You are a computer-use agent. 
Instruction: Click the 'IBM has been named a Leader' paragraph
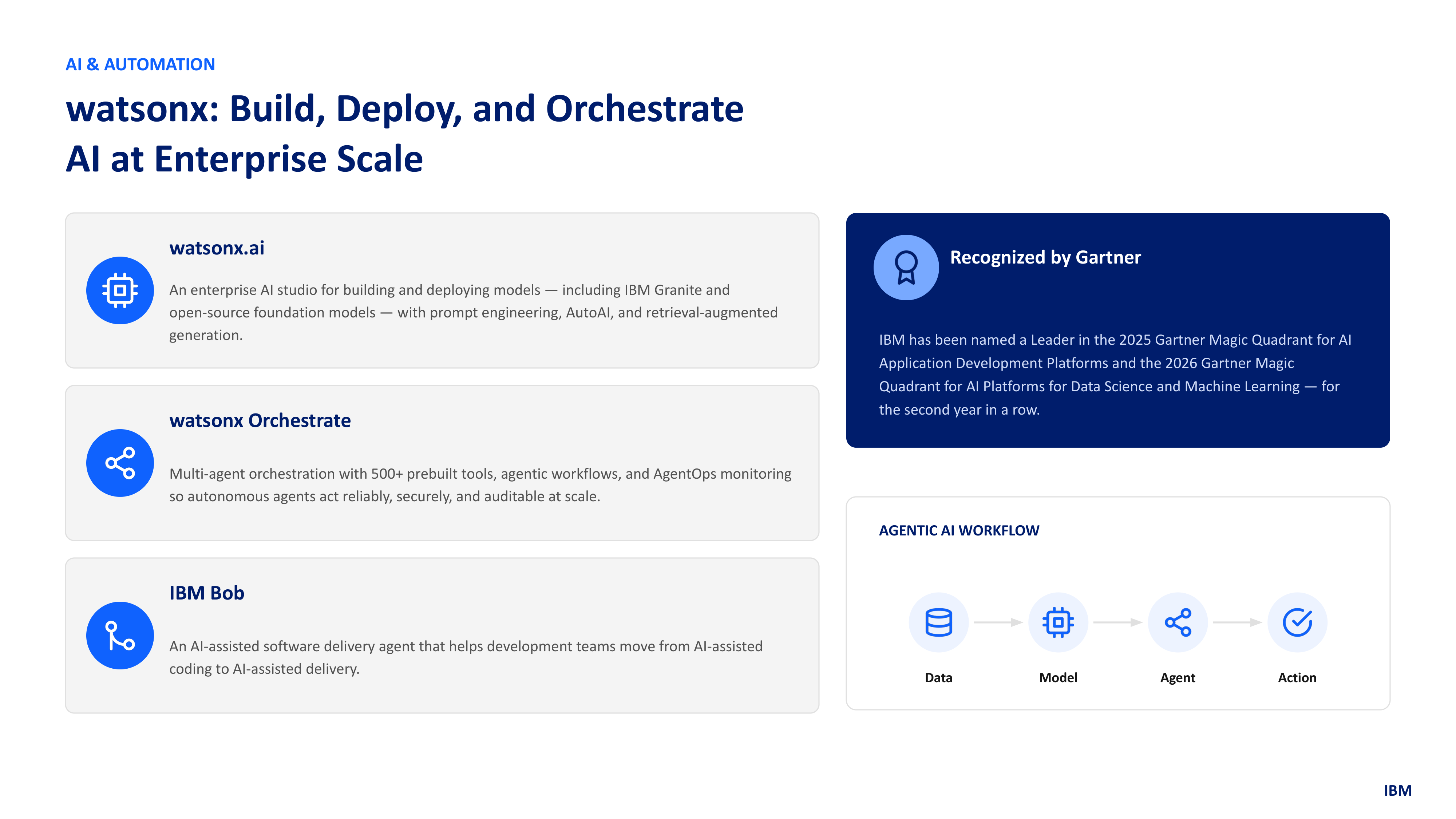pyautogui.click(x=1115, y=375)
